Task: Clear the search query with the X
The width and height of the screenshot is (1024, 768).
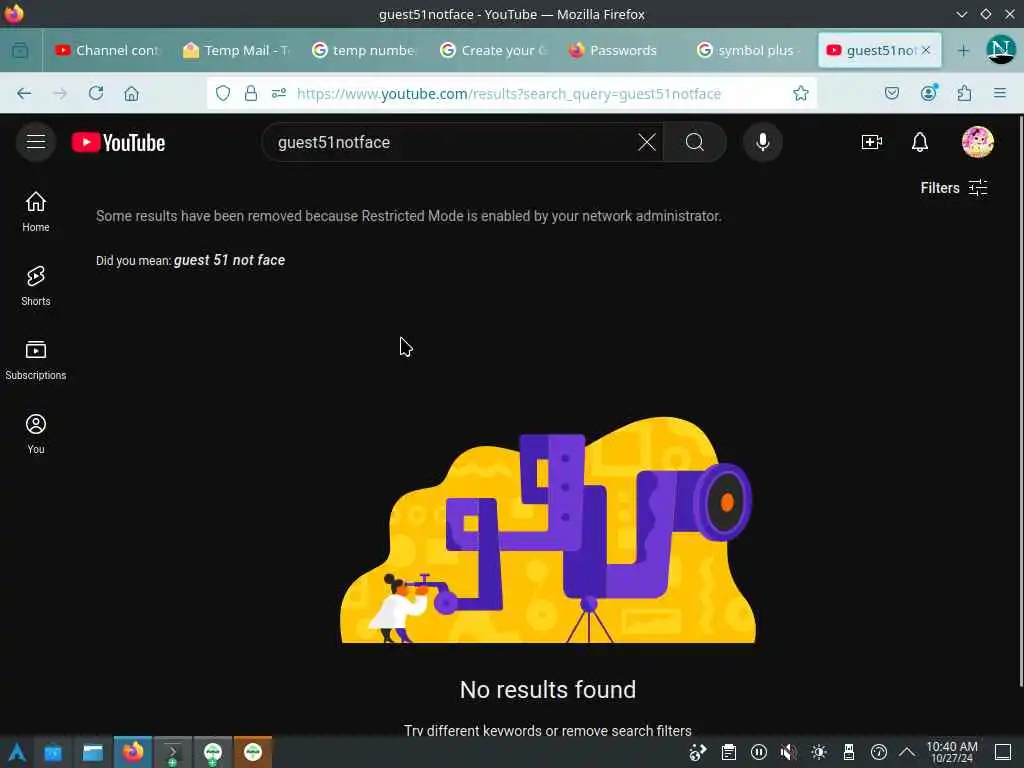Action: tap(647, 142)
